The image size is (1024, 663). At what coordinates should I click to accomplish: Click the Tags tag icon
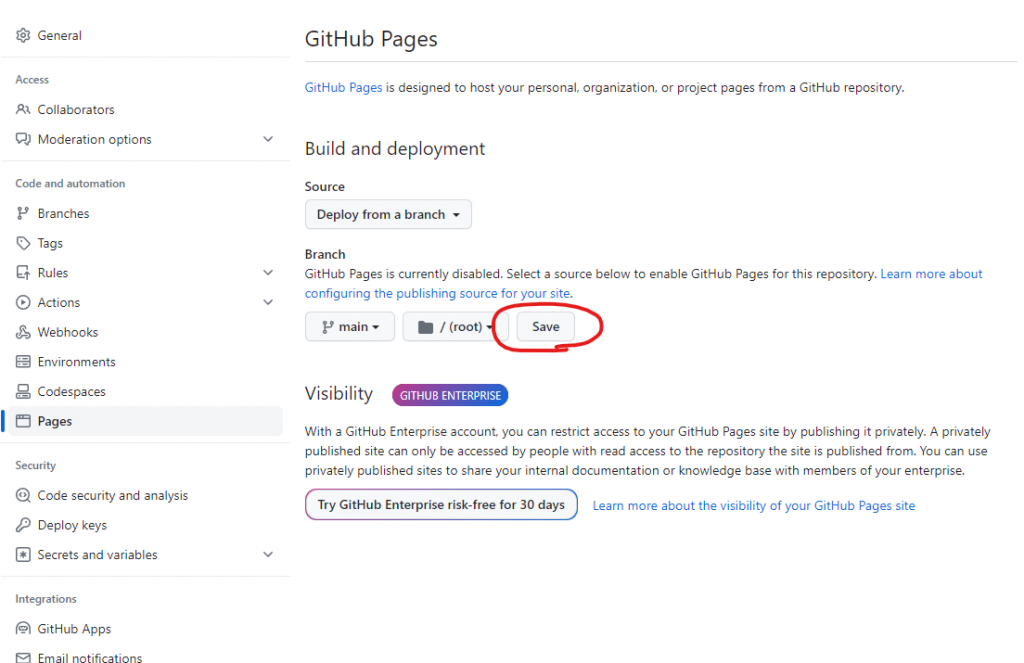click(23, 243)
